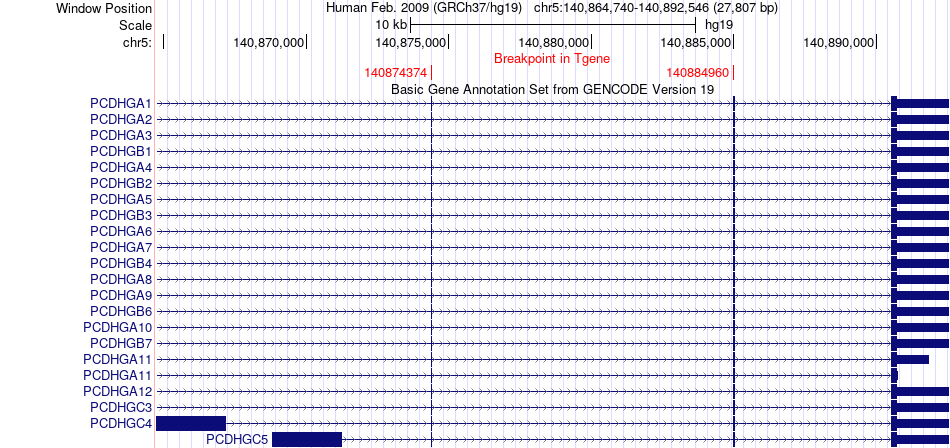Viewport: 950px width, 448px height.
Task: Select the PCDHGC5 gene label
Action: [x=237, y=439]
